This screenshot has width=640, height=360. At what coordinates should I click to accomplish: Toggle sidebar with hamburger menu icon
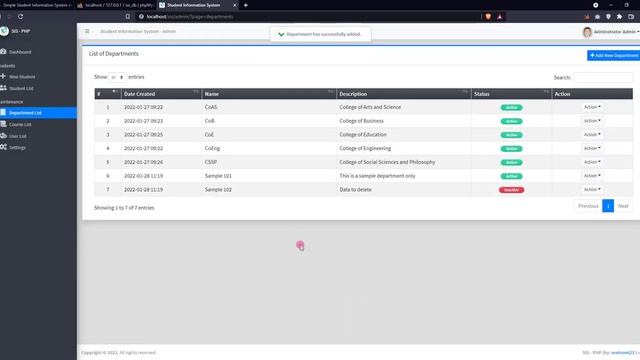pos(87,31)
